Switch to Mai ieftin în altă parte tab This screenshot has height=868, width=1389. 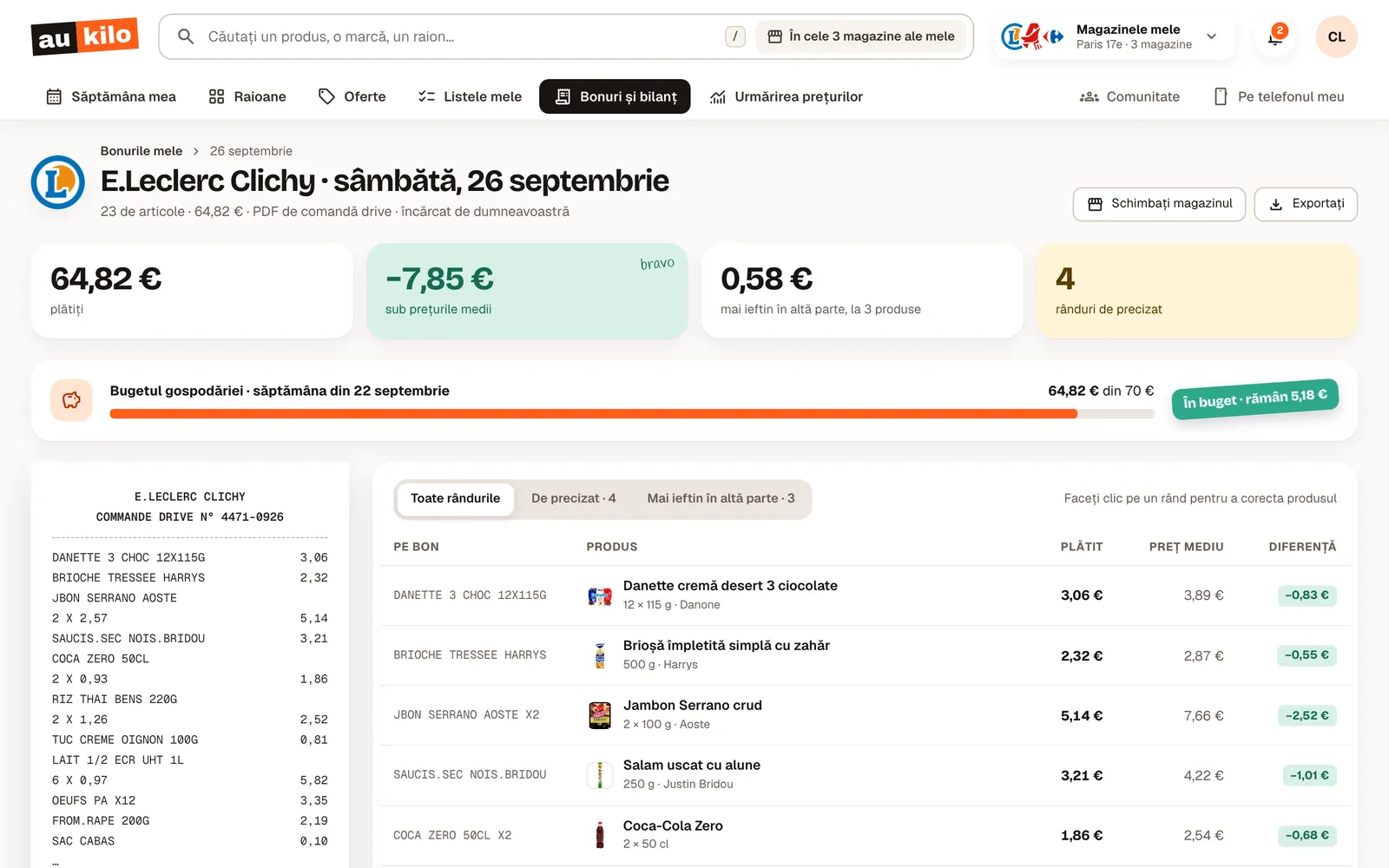(721, 499)
